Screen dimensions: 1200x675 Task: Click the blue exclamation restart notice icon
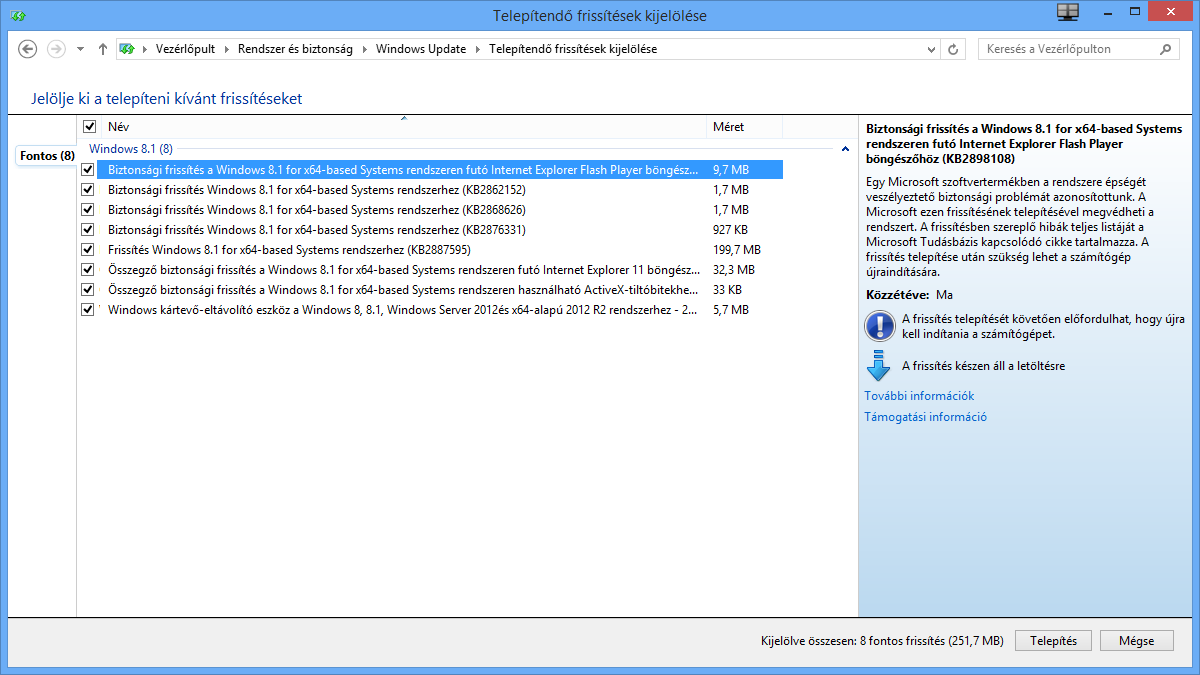[879, 326]
